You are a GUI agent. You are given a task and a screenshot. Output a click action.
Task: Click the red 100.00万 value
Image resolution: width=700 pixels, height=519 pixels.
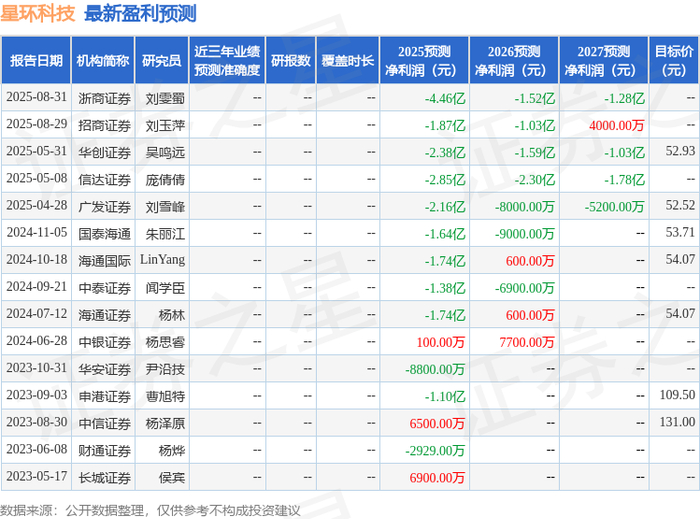coord(441,342)
